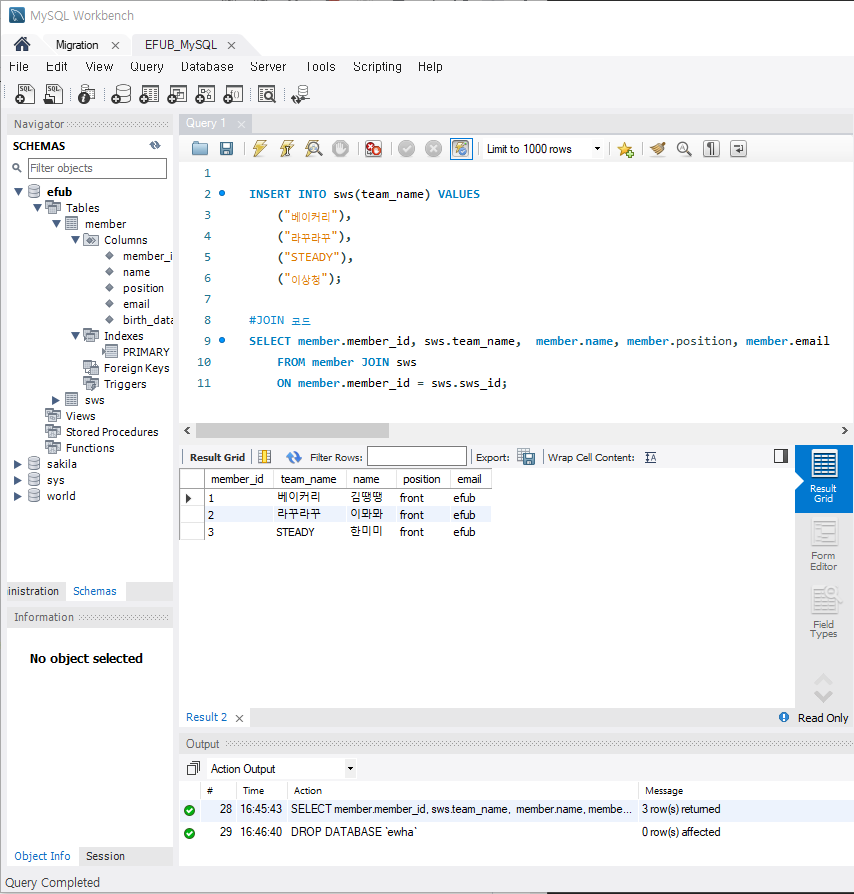Create a new function icon
Screen dimensions: 854x894
coord(233,94)
